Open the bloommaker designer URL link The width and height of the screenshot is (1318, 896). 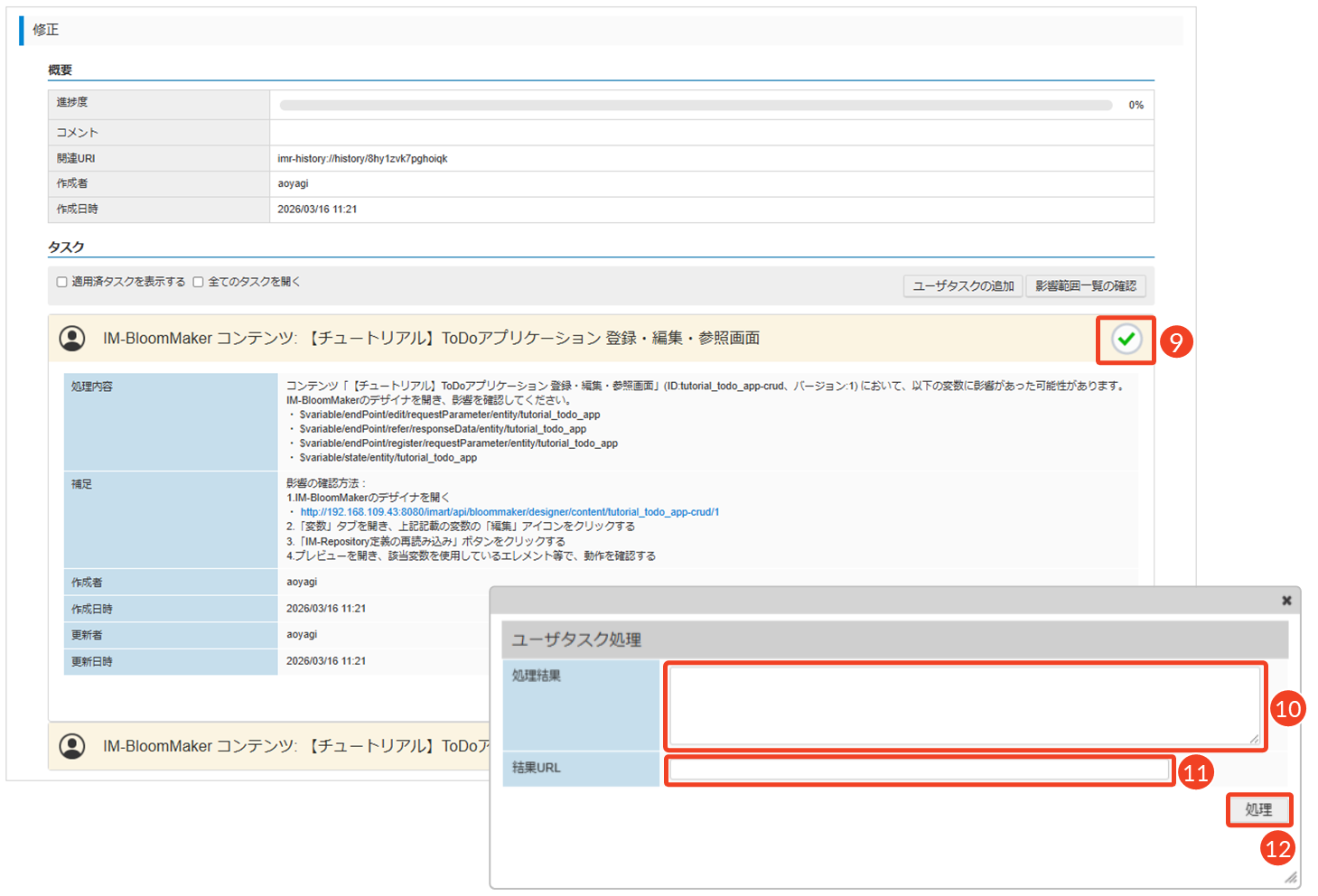pyautogui.click(x=509, y=512)
